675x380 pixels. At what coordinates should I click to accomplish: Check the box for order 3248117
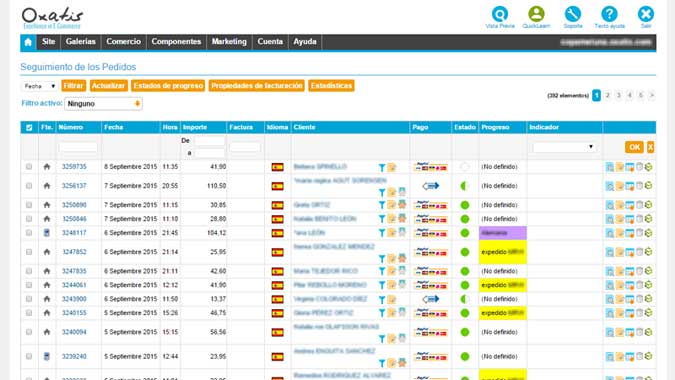click(x=29, y=233)
